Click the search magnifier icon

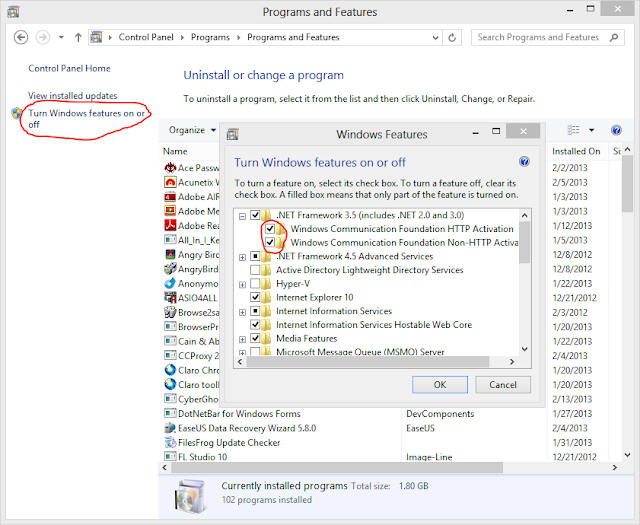point(613,38)
